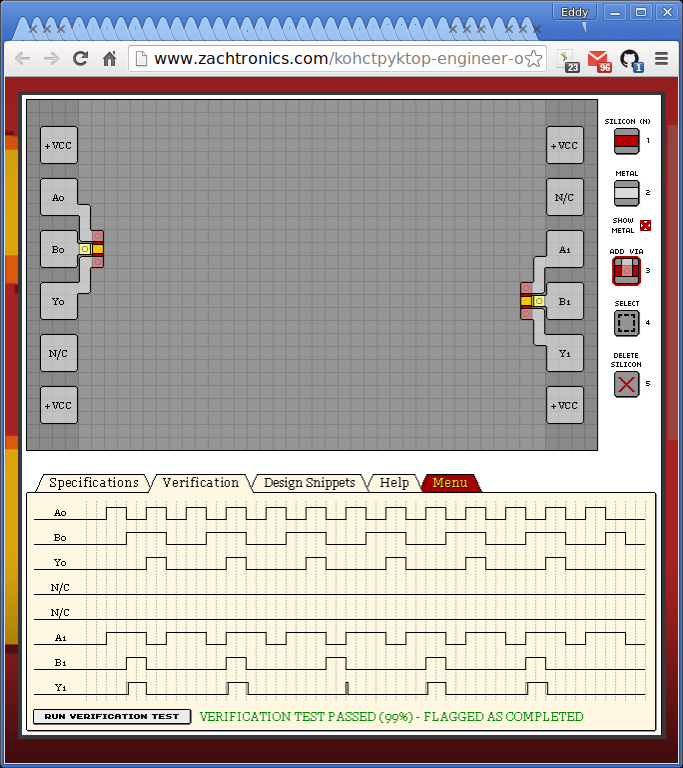
Task: Open the Design Snippets tab
Action: pos(309,483)
